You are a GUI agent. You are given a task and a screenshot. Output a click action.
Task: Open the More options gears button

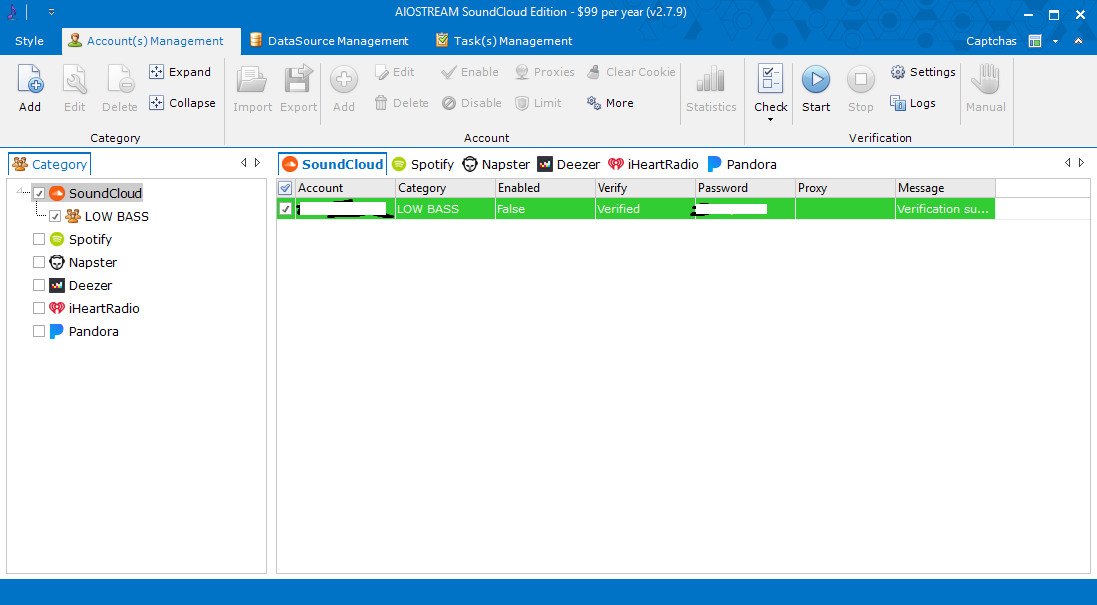pos(610,103)
